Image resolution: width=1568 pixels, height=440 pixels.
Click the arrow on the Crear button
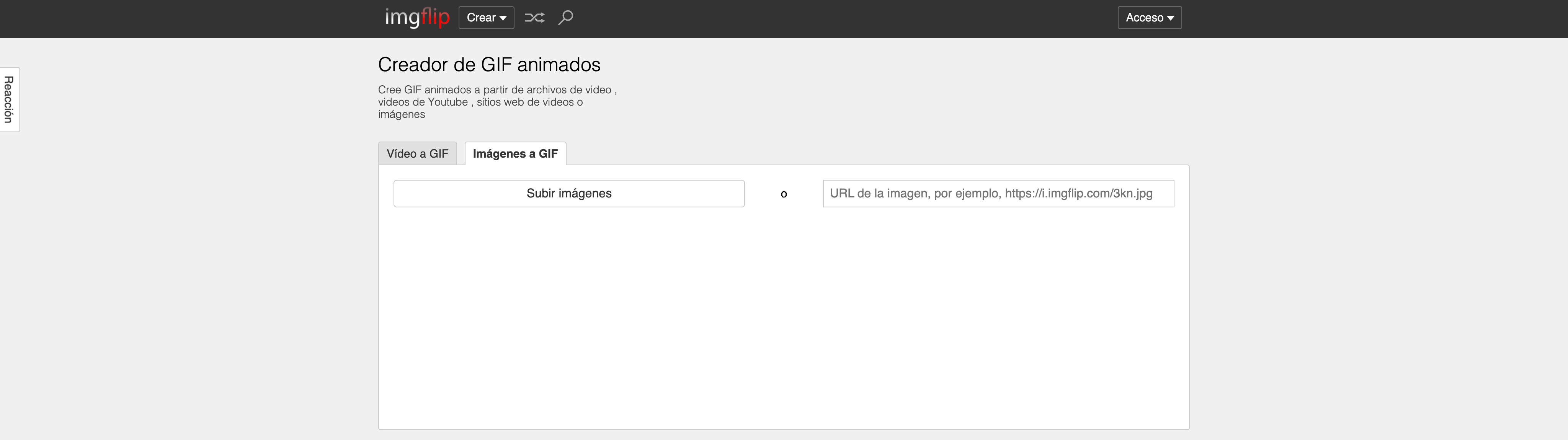point(503,18)
